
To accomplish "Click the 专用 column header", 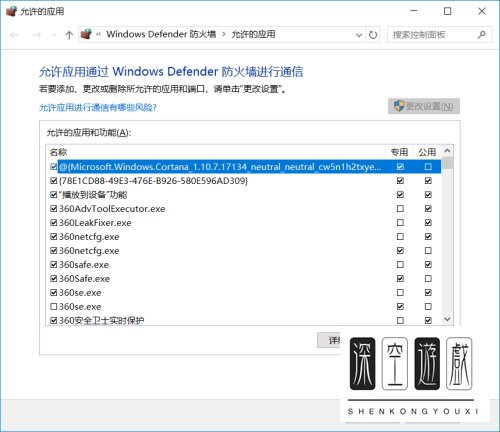I will (399, 152).
